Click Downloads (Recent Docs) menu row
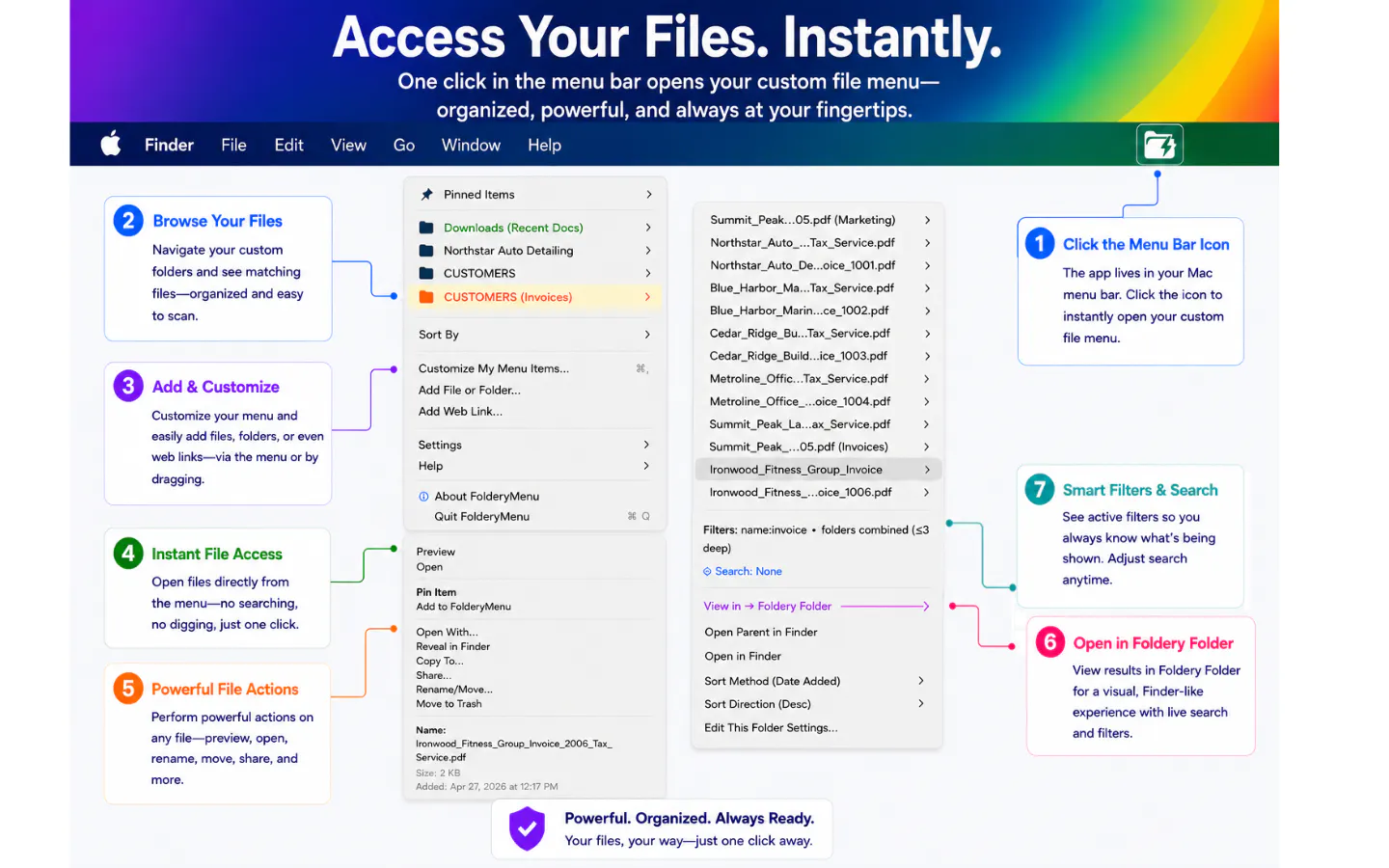This screenshot has width=1389, height=868. pyautogui.click(x=535, y=228)
